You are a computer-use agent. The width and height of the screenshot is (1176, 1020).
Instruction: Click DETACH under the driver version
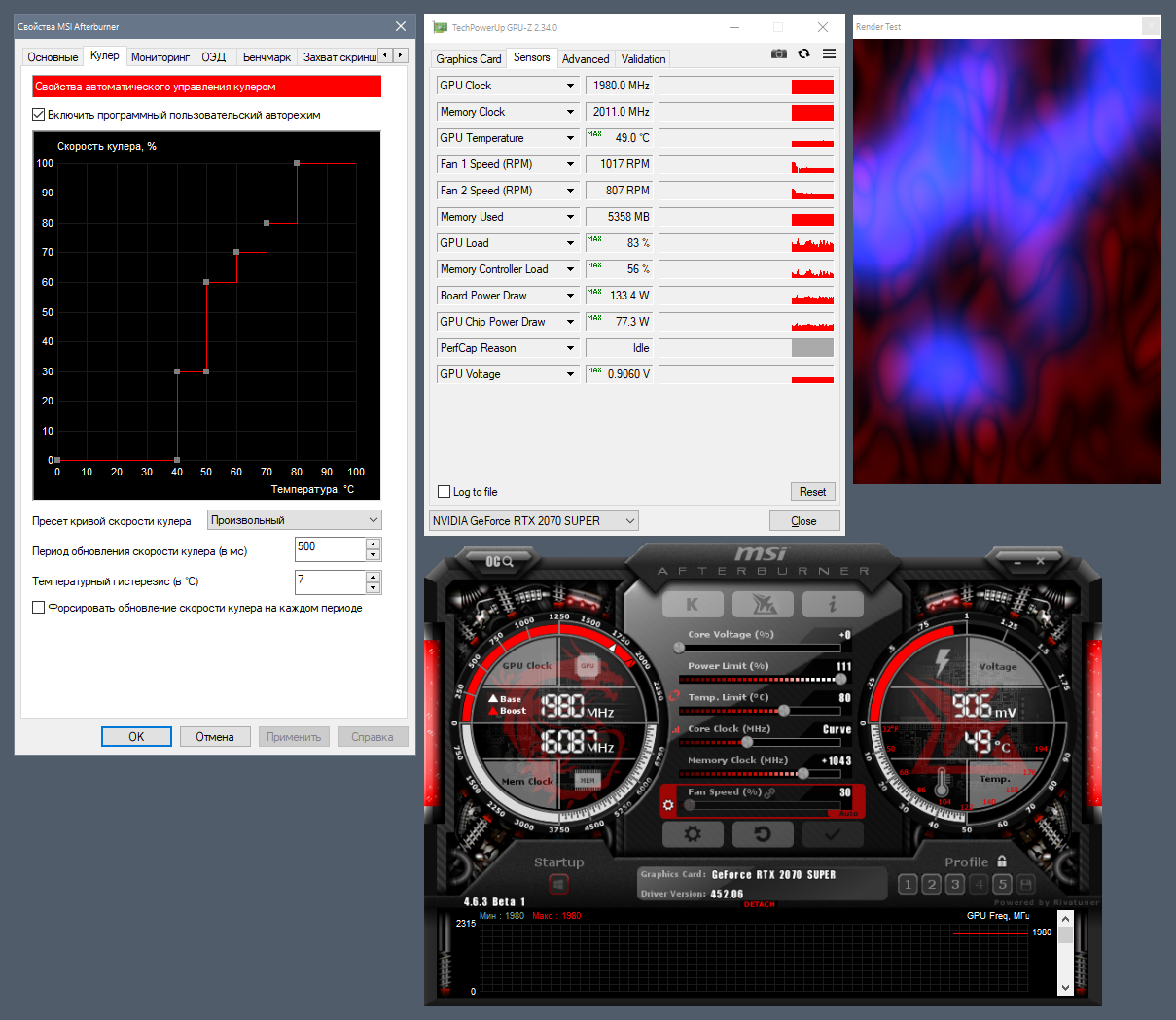760,905
